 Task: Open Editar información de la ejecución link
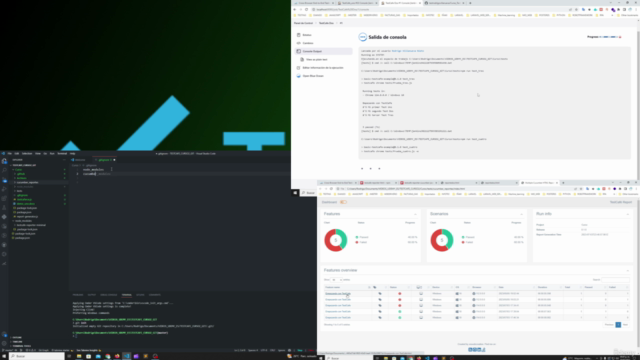(x=323, y=68)
